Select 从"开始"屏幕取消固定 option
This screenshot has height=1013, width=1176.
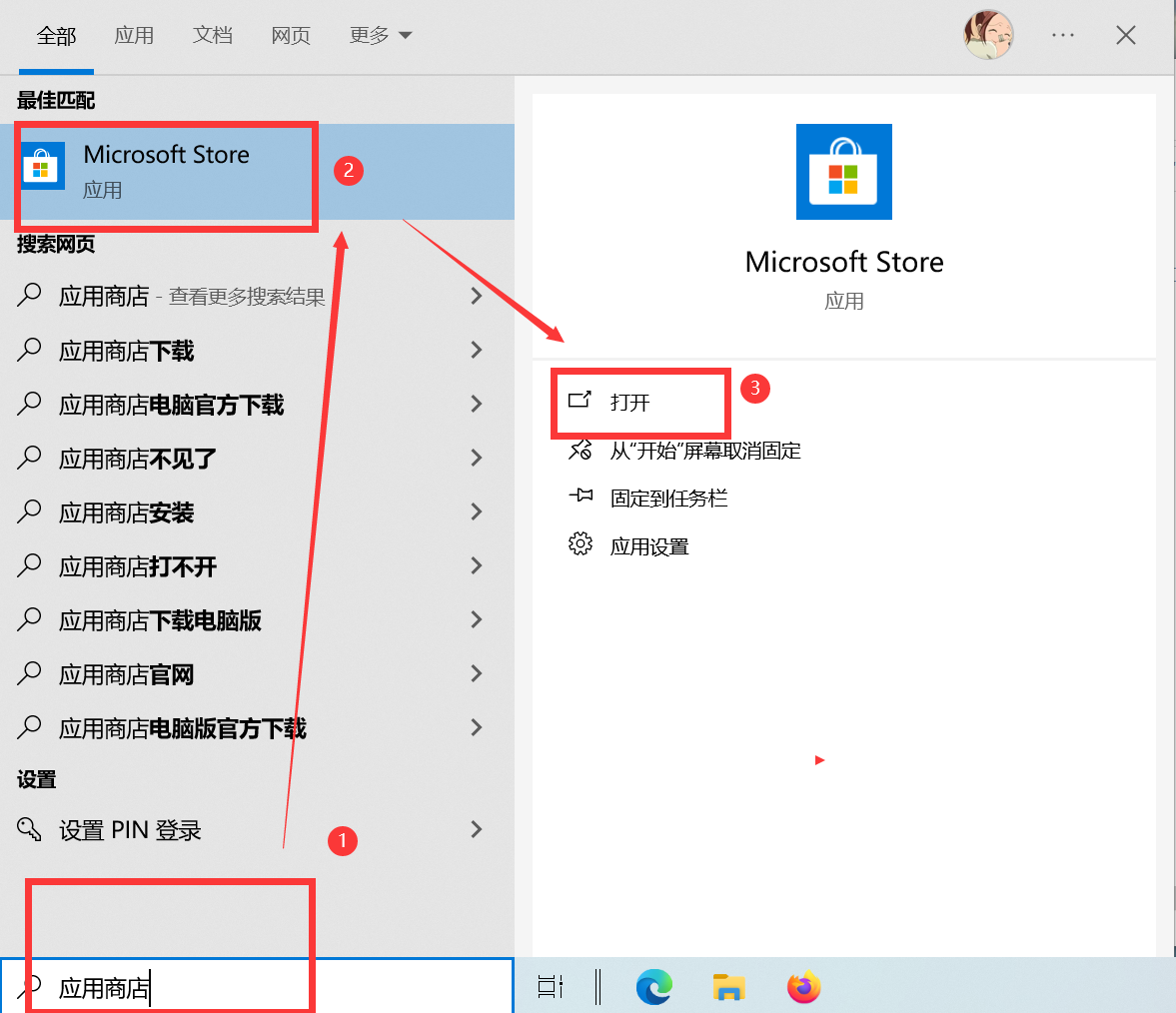705,451
